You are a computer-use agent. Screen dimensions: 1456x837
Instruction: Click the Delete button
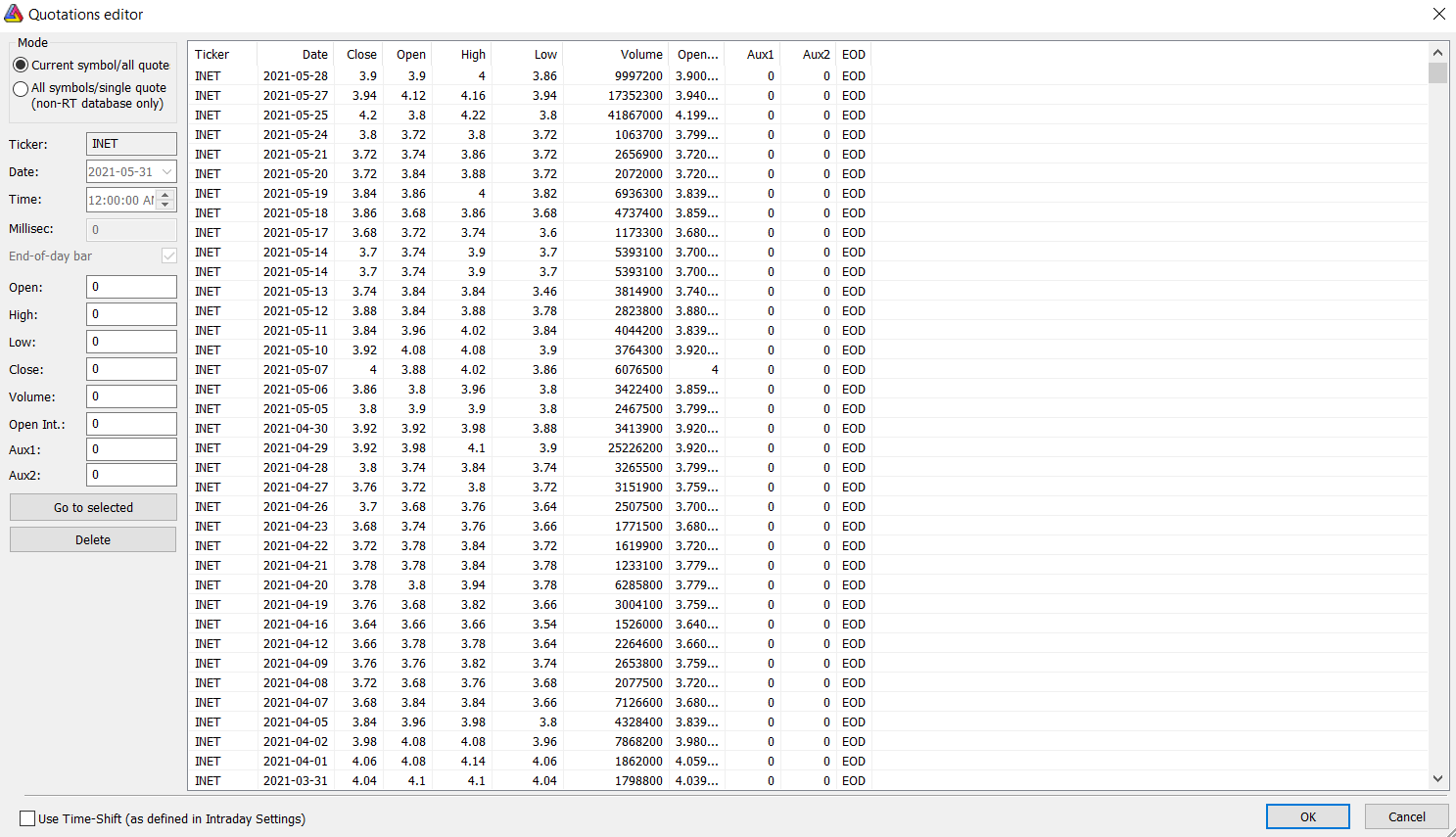coord(93,539)
